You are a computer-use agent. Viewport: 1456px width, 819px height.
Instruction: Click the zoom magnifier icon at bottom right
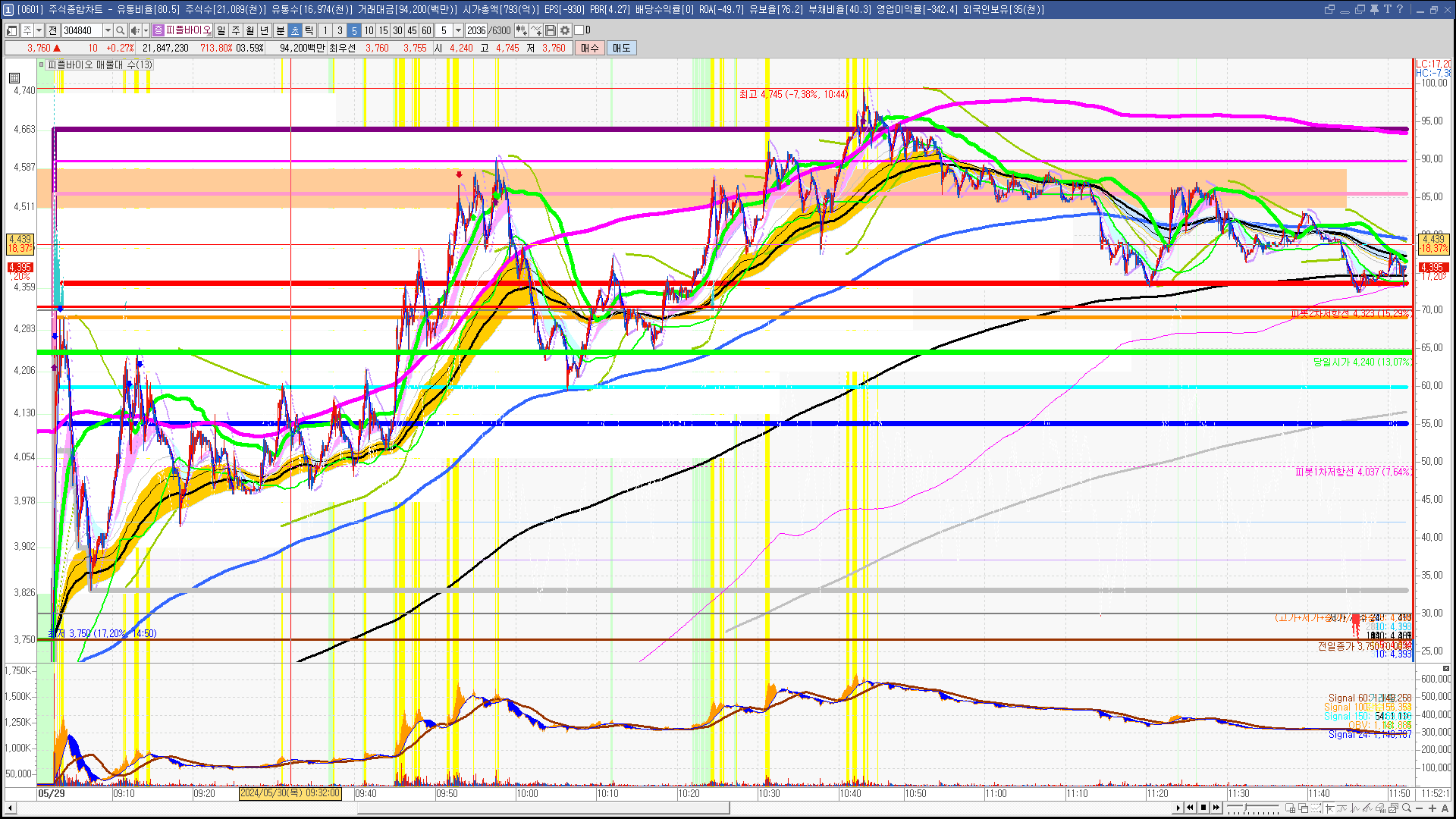(1407, 808)
